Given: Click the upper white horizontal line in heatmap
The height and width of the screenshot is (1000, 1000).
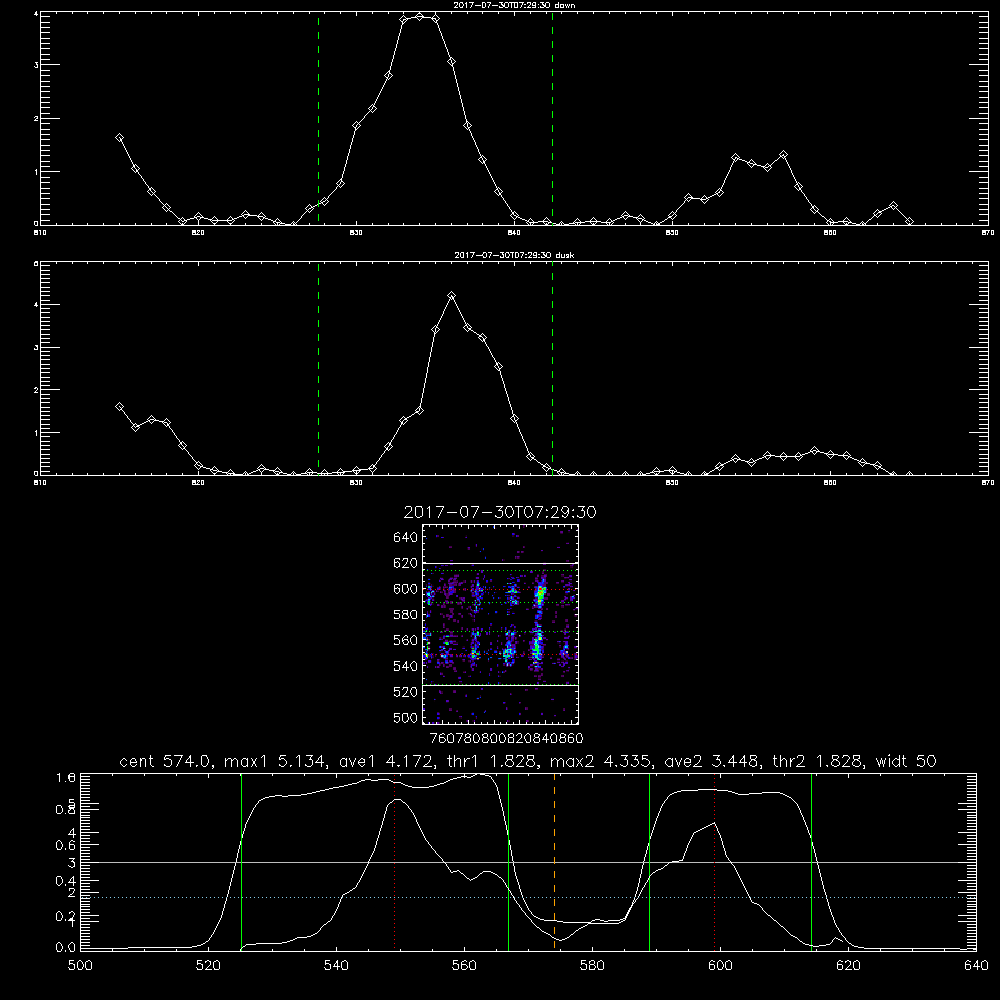Looking at the screenshot, I should (x=501, y=563).
